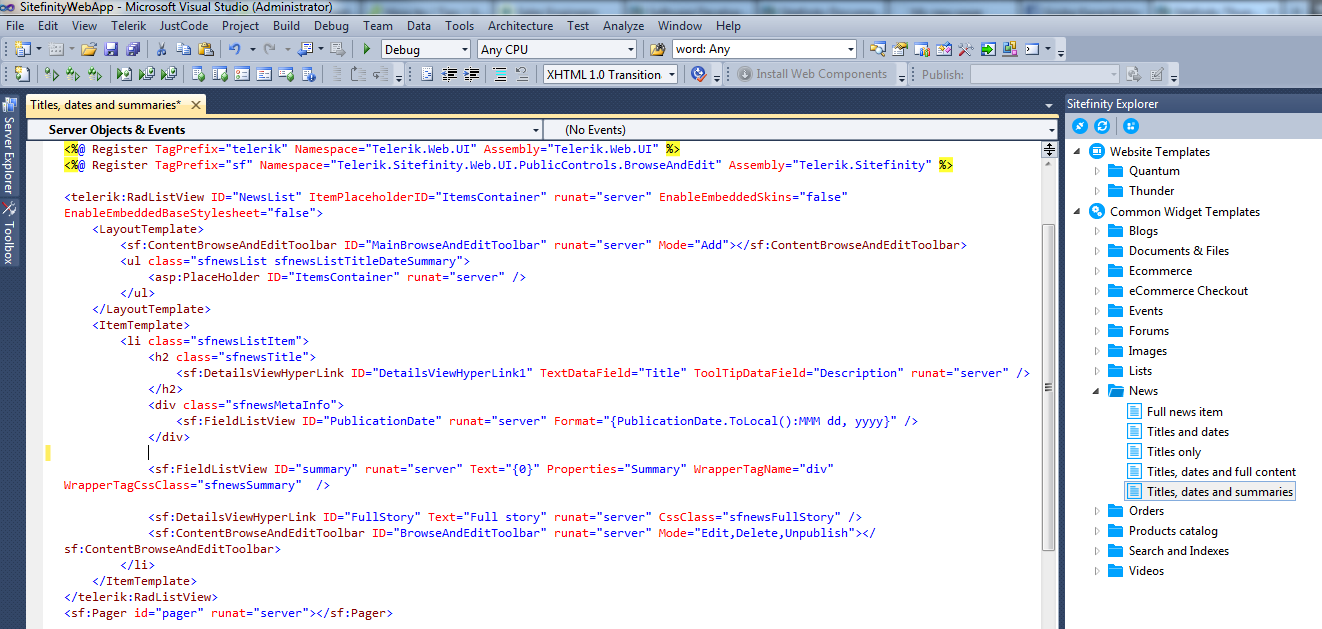This screenshot has height=629, width=1322.
Task: Click the Copy icon in the toolbar
Action: (184, 49)
